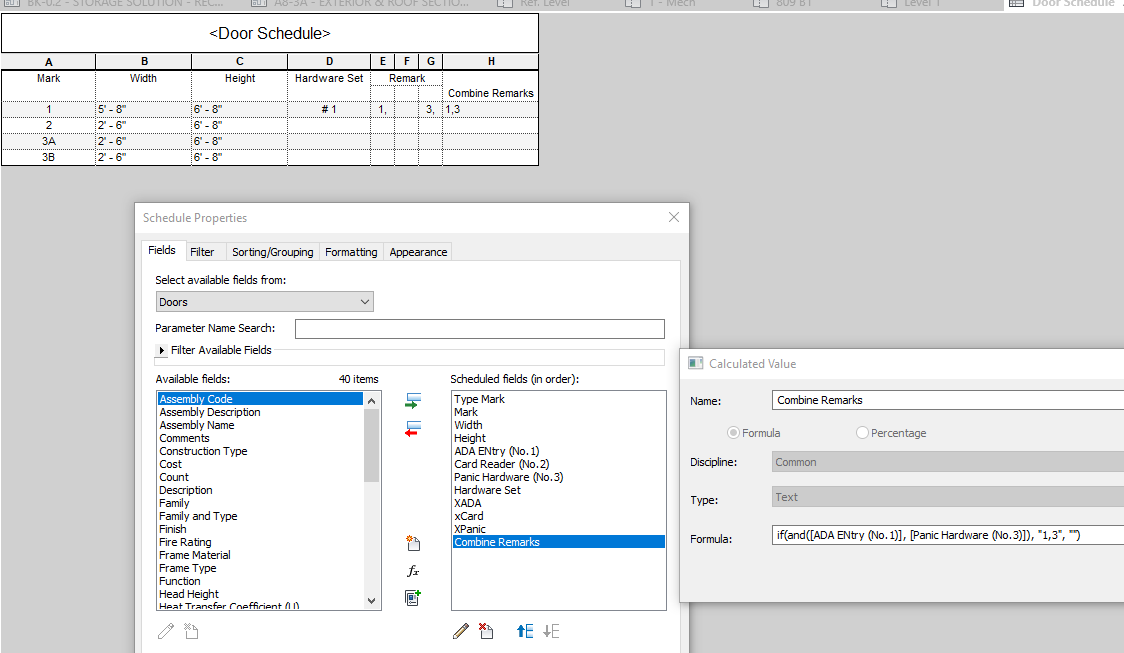The image size is (1124, 653).
Task: Delete the selected scheduled field
Action: click(486, 631)
